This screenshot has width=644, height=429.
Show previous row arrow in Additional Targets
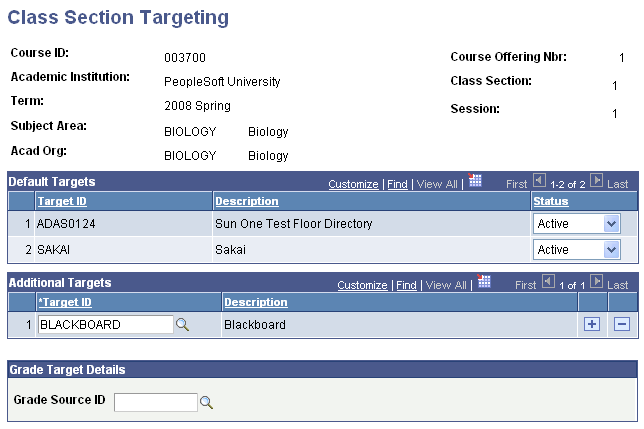(548, 281)
